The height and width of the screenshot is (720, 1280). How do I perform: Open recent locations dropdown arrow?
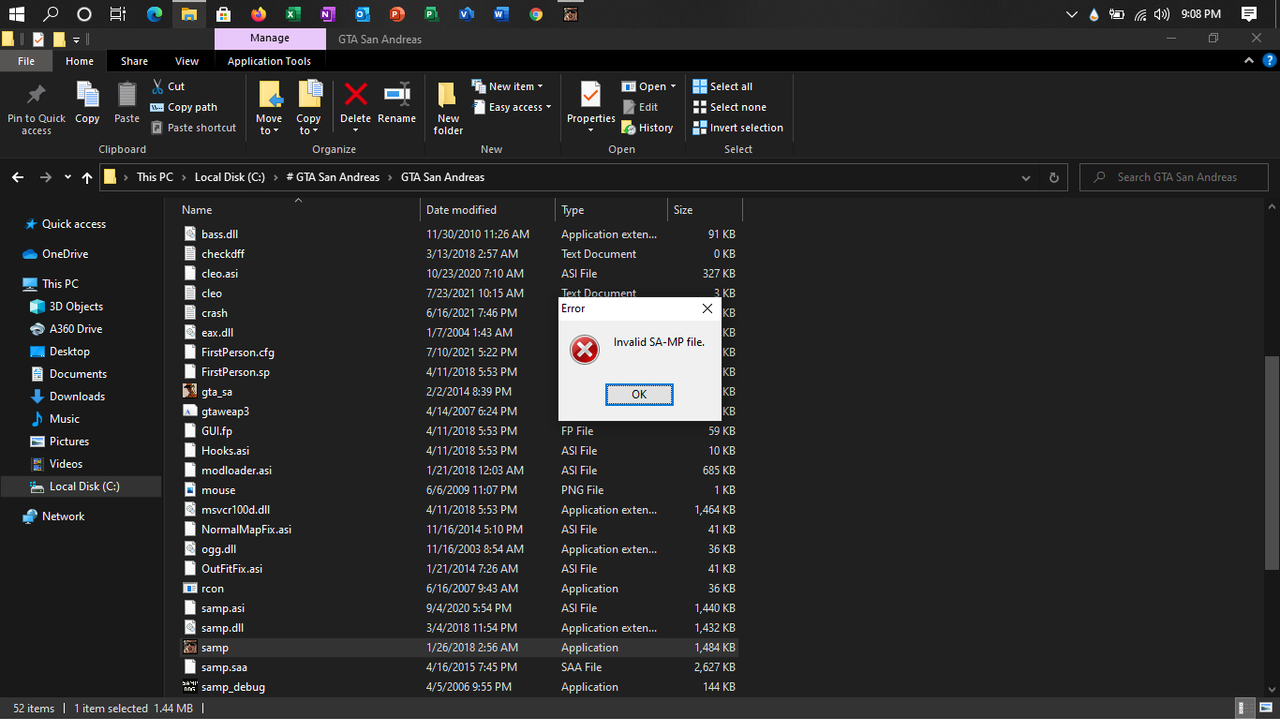(x=67, y=177)
